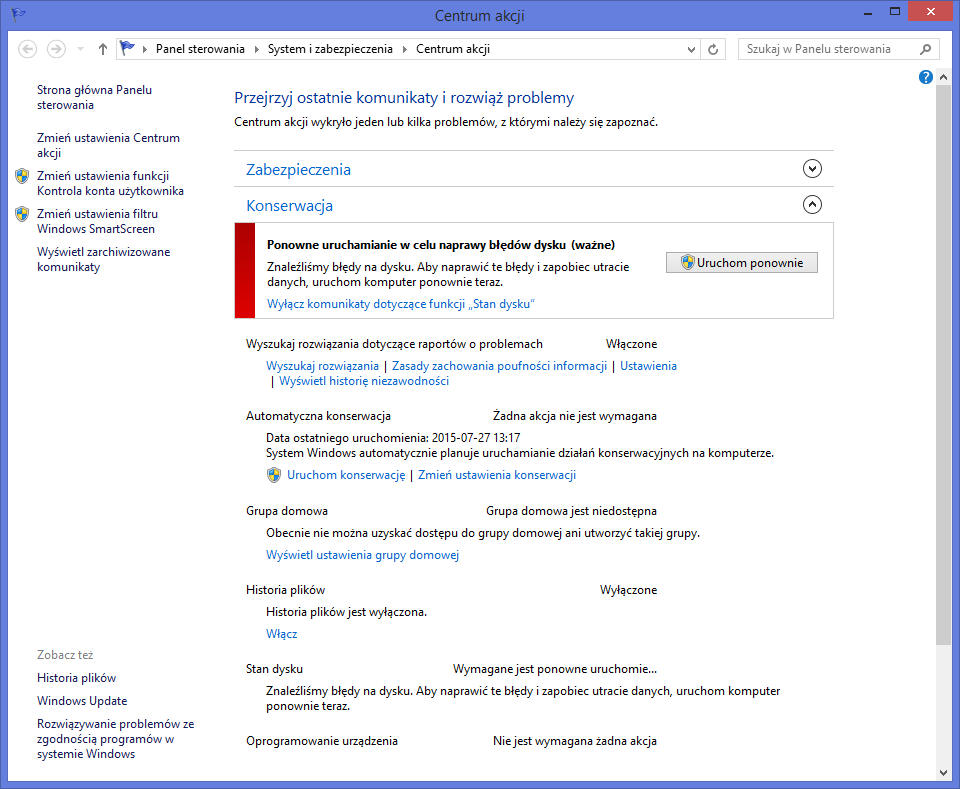This screenshot has height=789, width=960.
Task: Click 'Stan dysku' row label
Action: click(274, 669)
